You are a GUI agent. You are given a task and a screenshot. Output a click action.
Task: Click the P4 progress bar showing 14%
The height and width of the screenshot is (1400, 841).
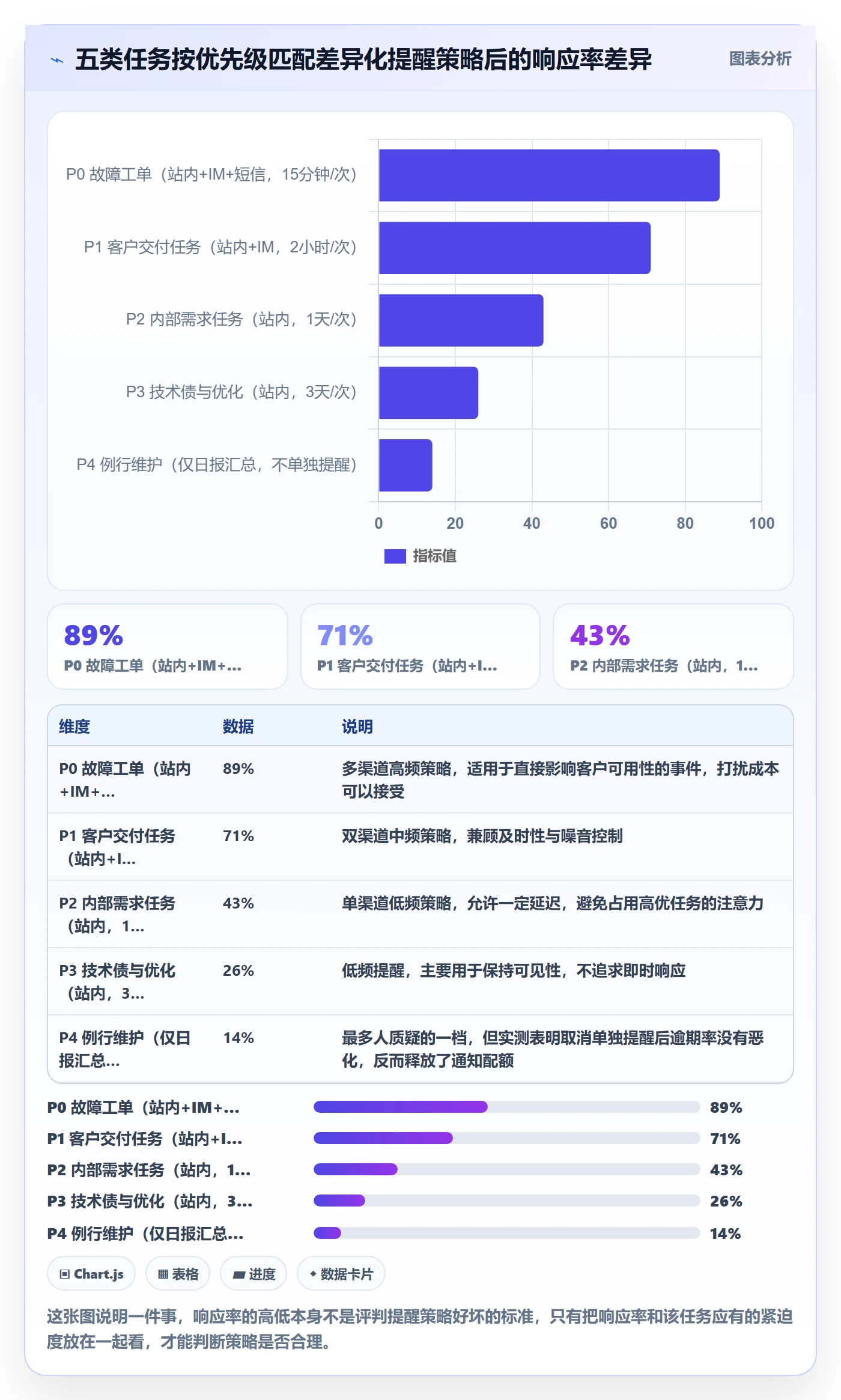point(507,1233)
